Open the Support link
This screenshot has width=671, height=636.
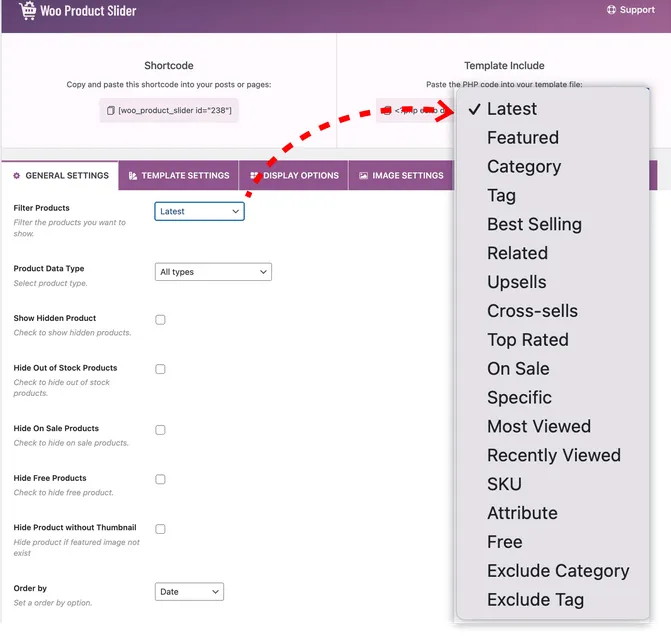pyautogui.click(x=631, y=10)
